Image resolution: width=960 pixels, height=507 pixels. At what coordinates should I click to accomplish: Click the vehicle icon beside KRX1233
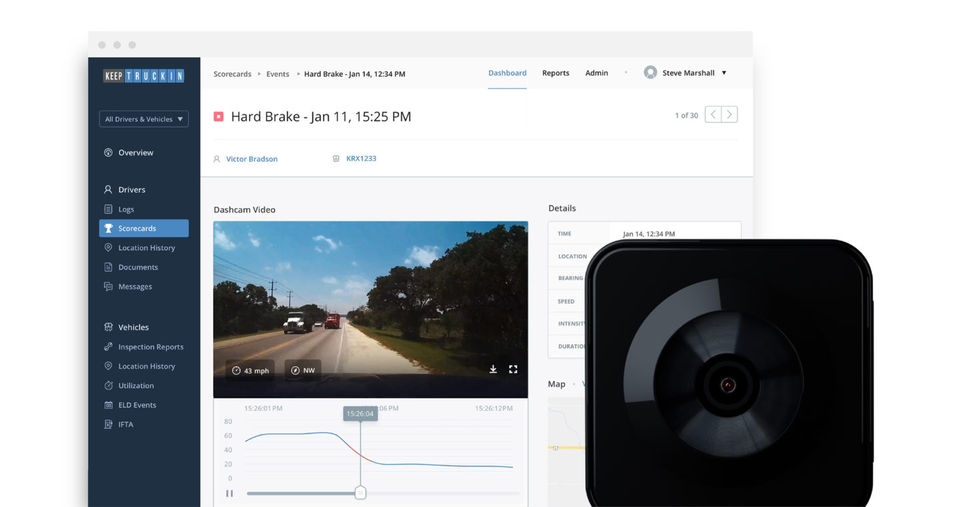pyautogui.click(x=336, y=159)
